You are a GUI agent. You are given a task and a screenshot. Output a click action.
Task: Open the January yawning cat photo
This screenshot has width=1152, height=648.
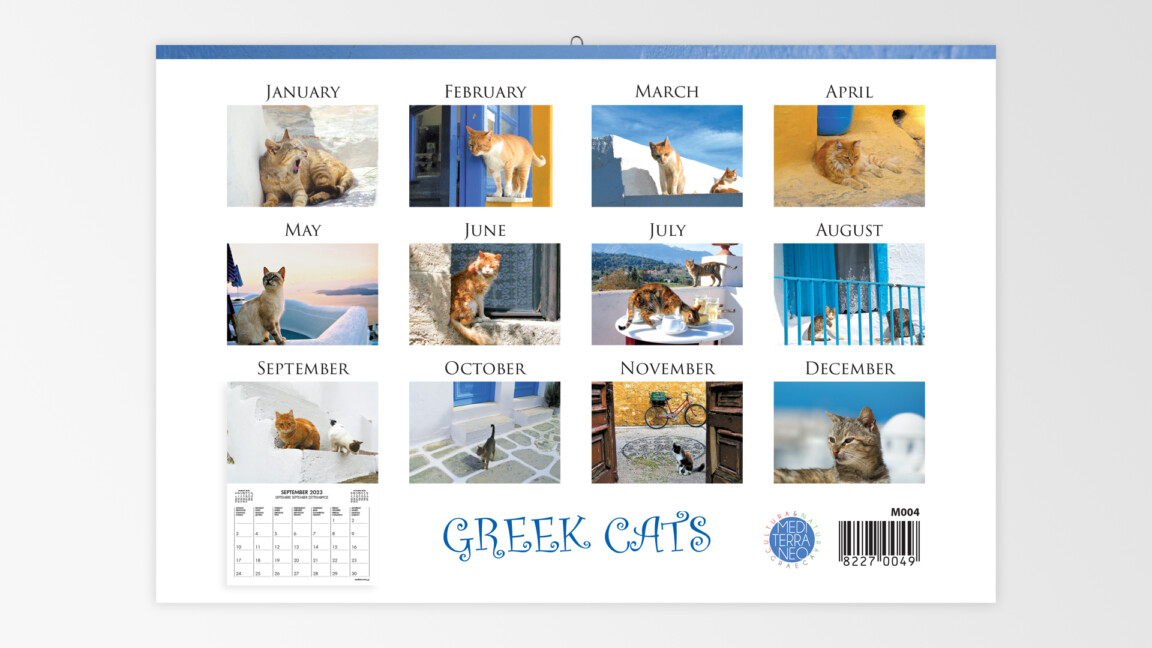(302, 156)
